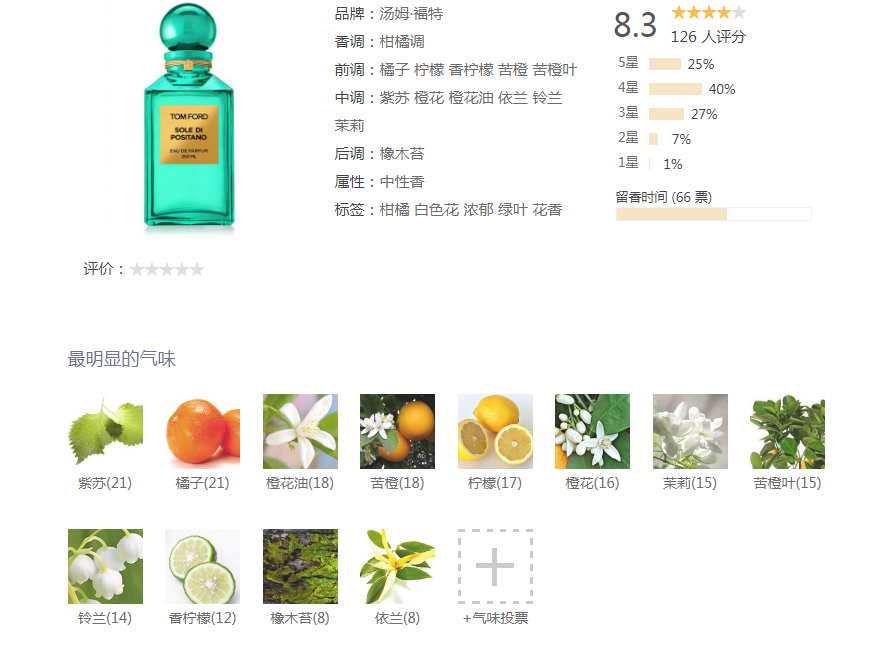Rate five stars in the 评价 row
Viewport: 874px width, 646px height.
click(197, 270)
